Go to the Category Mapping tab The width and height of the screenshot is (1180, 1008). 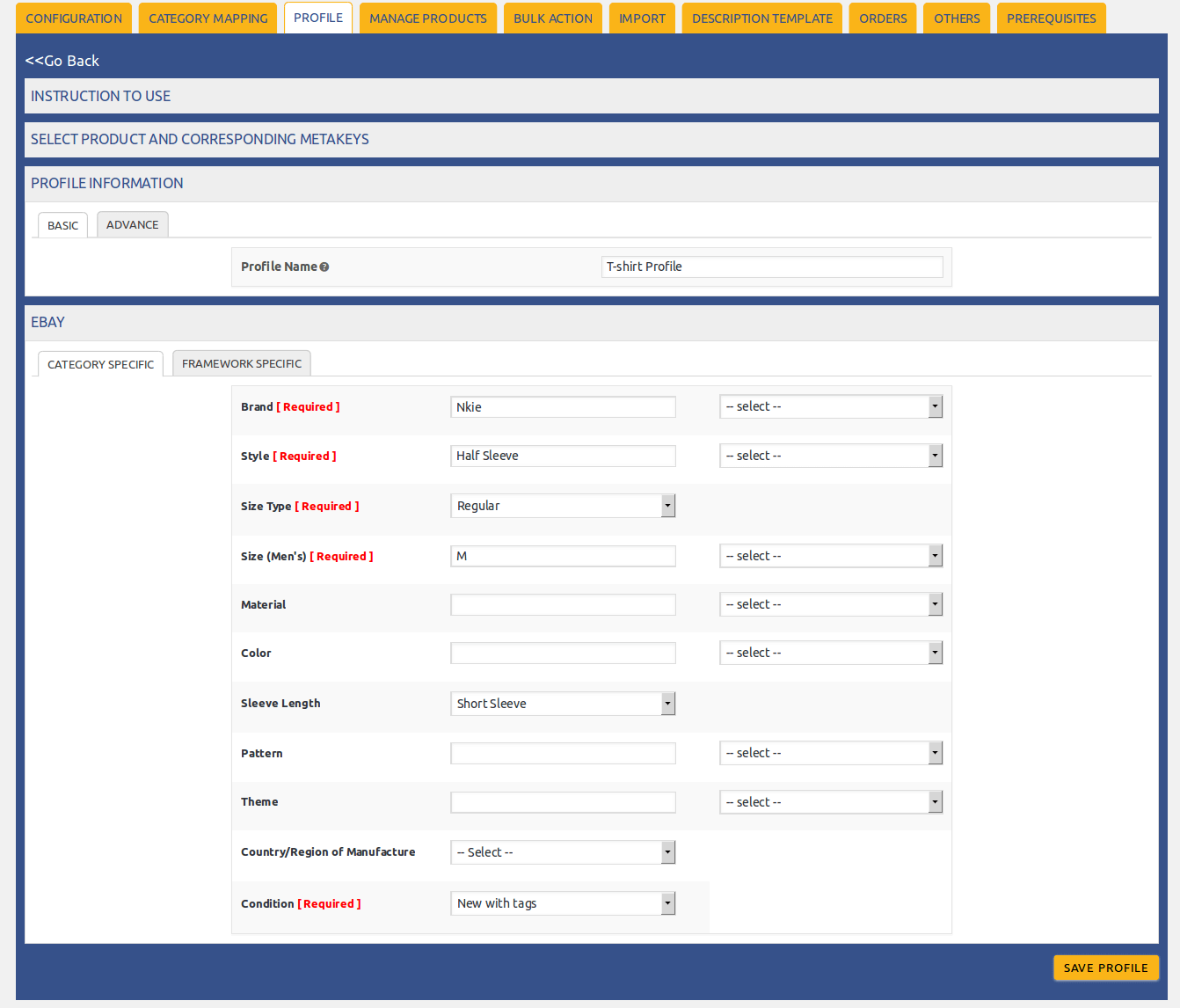tap(208, 18)
